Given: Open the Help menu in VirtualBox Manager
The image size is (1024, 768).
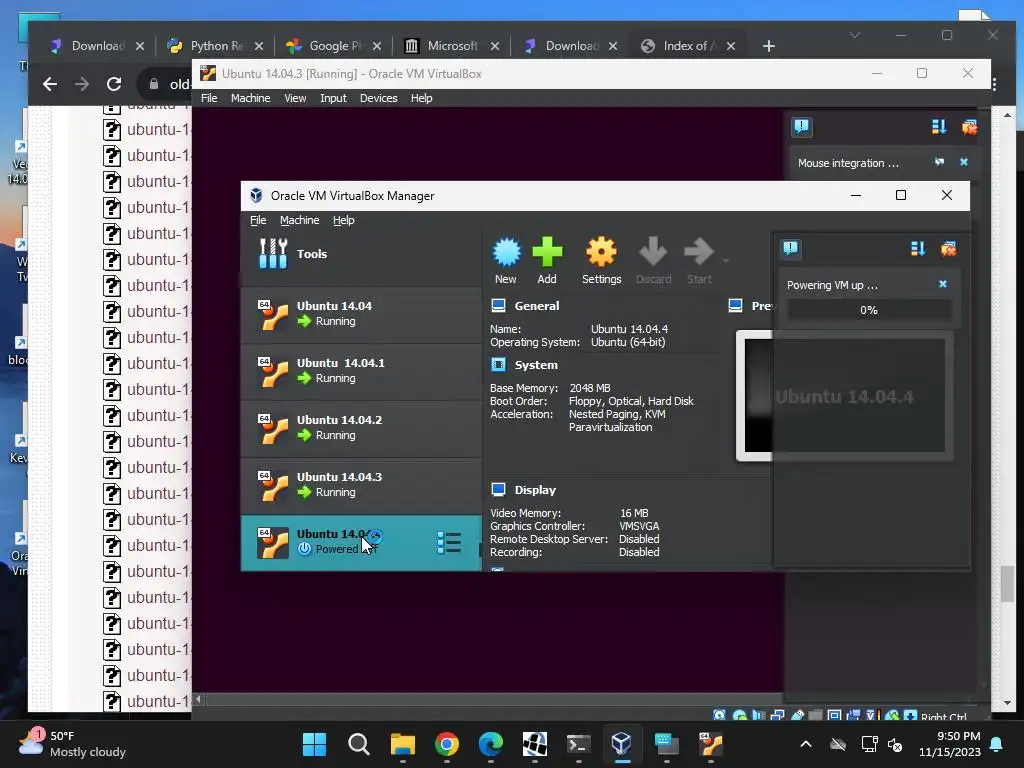Looking at the screenshot, I should (x=344, y=220).
